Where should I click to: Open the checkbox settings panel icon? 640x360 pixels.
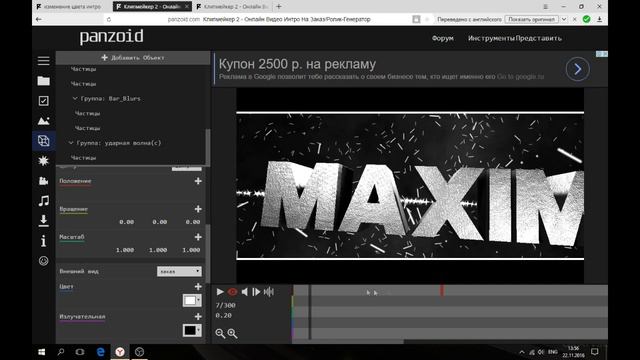click(x=44, y=101)
